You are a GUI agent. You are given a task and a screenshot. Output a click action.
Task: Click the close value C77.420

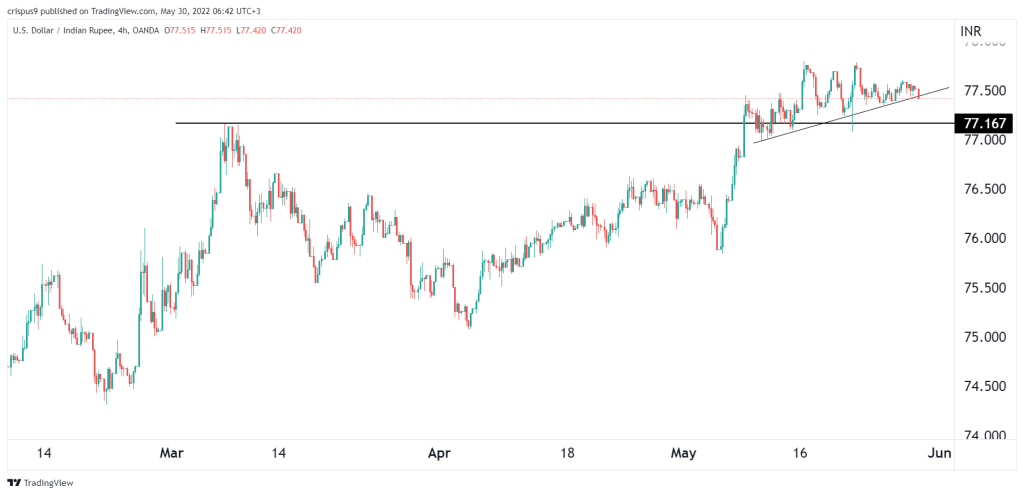click(x=285, y=30)
